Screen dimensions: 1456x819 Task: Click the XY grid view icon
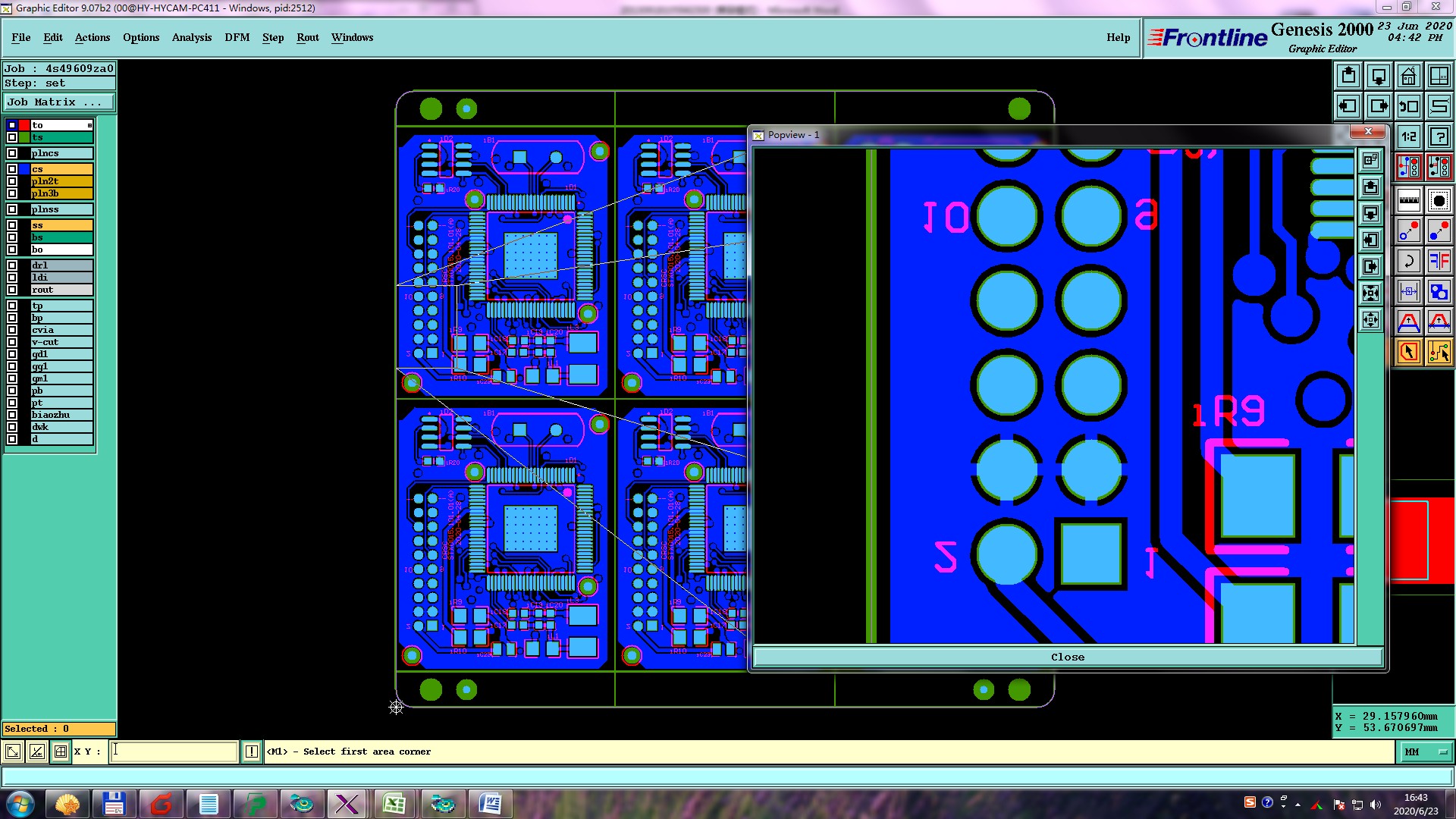[1439, 76]
